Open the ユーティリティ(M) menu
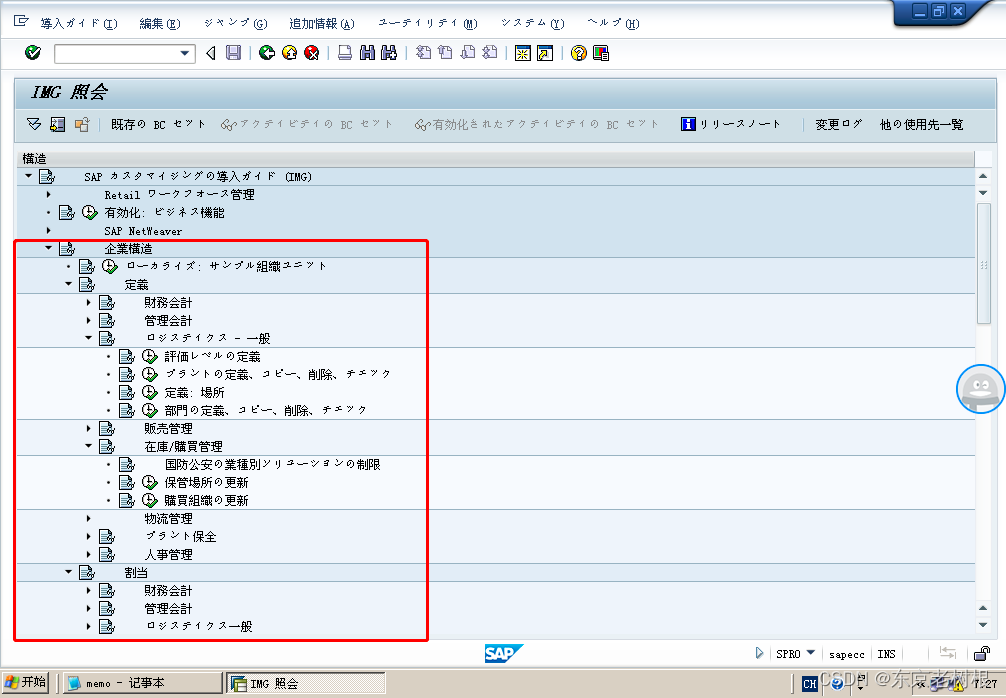The height and width of the screenshot is (698, 1006). (428, 24)
